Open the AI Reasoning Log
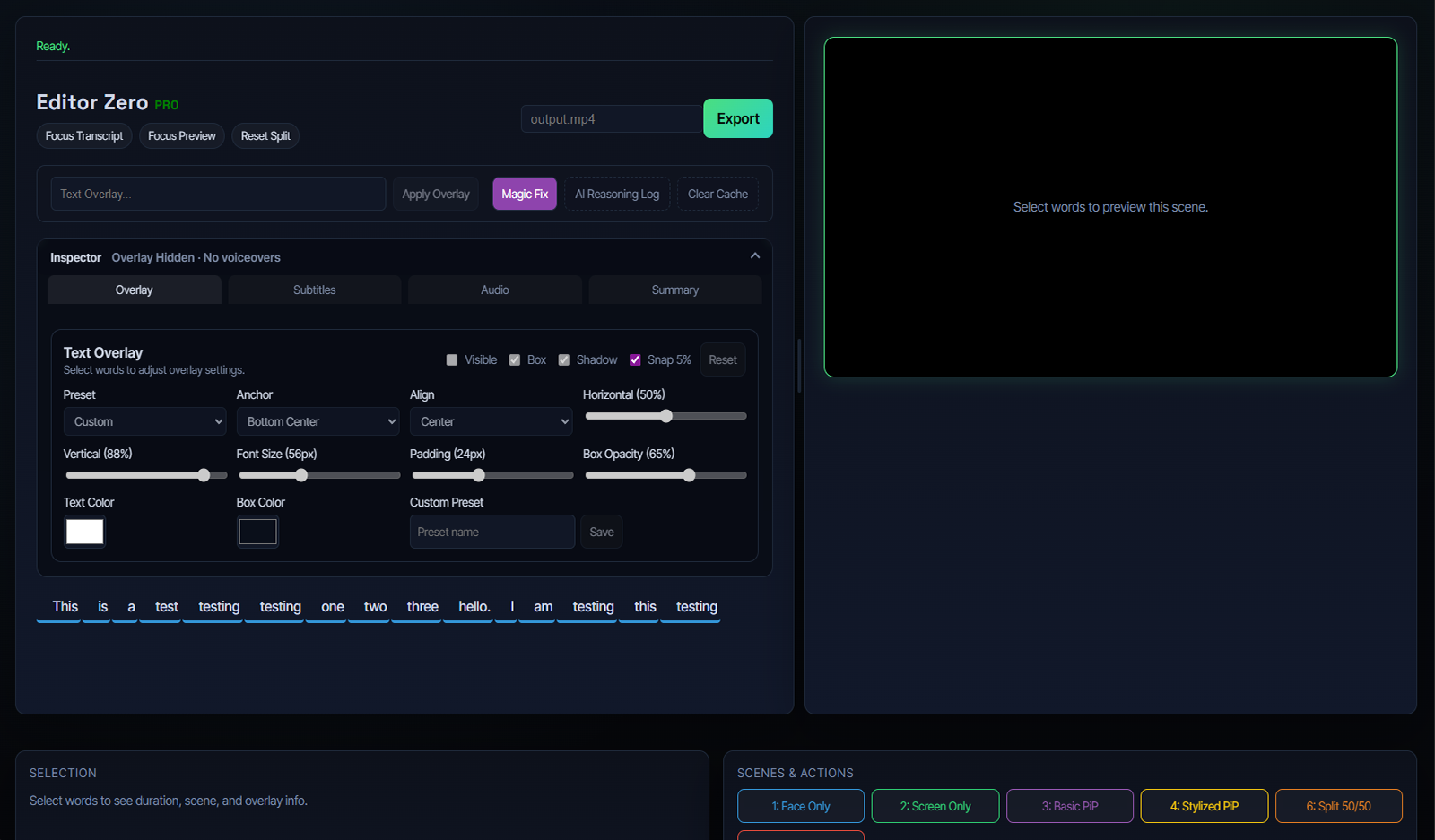The width and height of the screenshot is (1435, 840). (616, 194)
